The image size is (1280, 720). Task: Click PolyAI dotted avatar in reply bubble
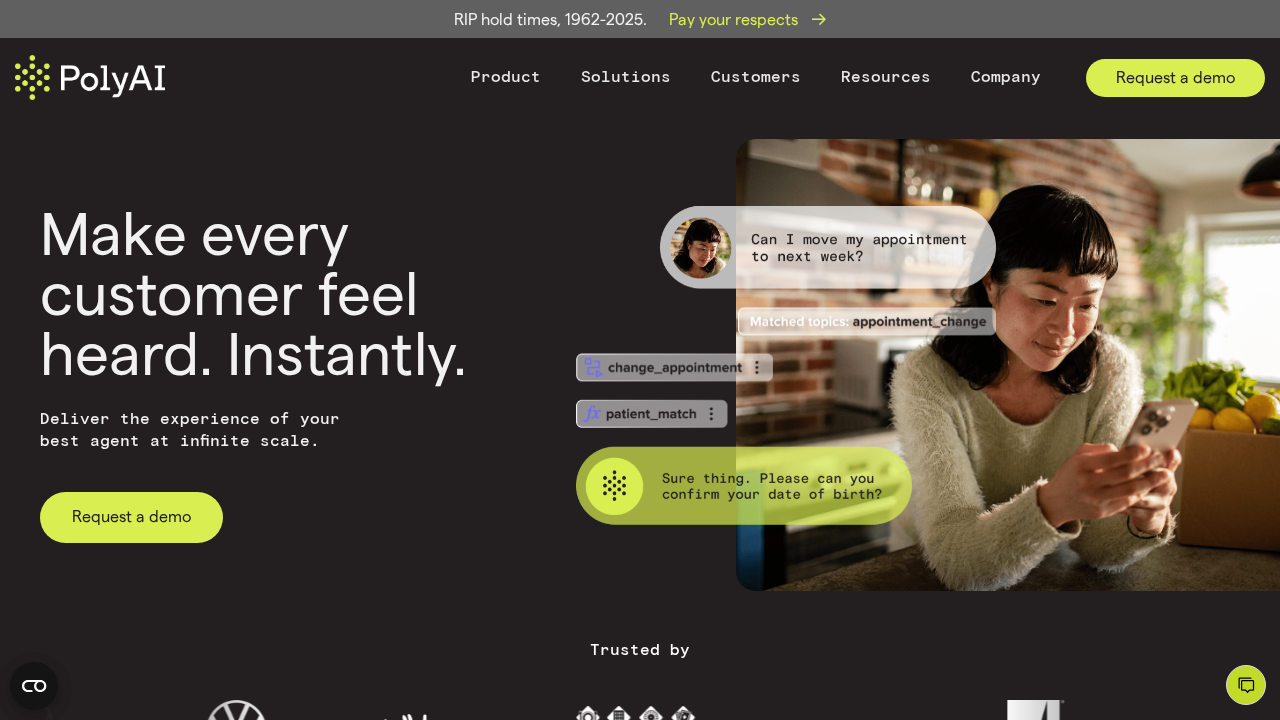pos(614,486)
